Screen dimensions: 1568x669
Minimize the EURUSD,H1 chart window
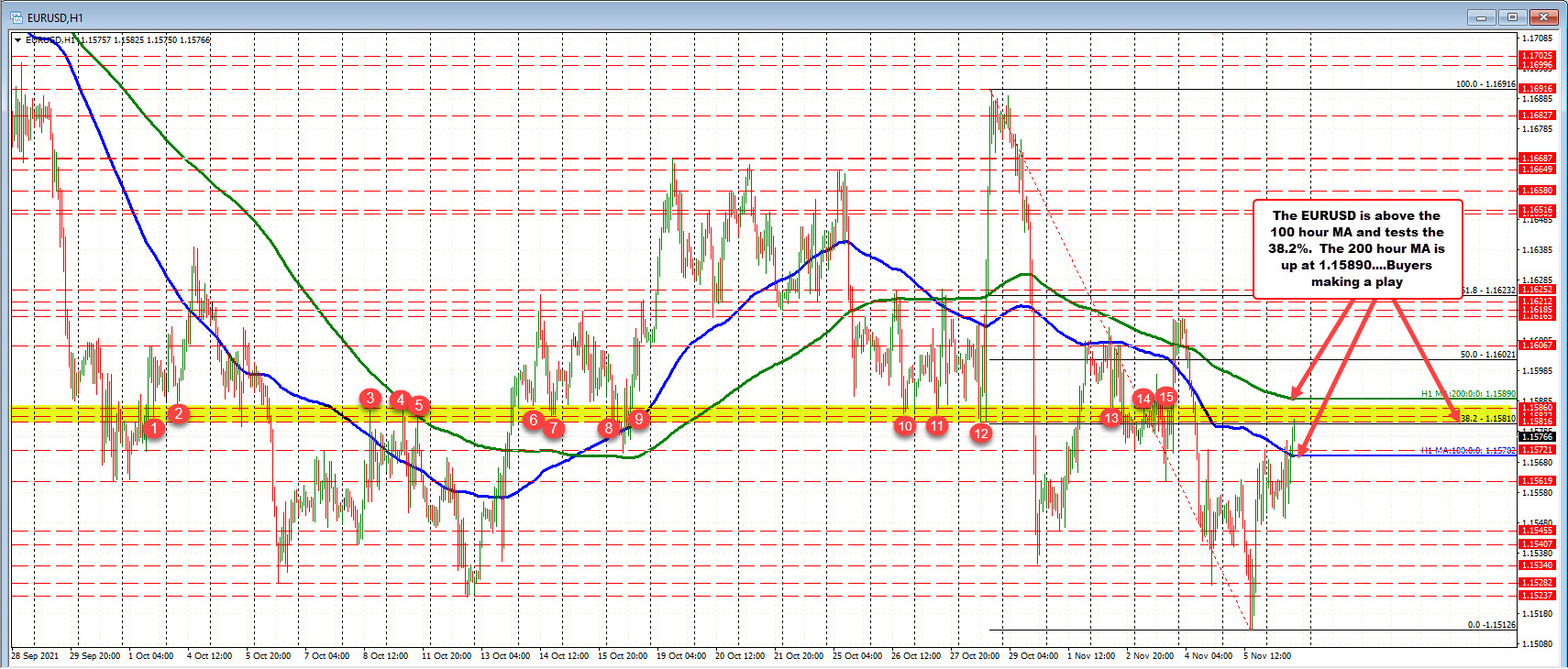point(1481,16)
